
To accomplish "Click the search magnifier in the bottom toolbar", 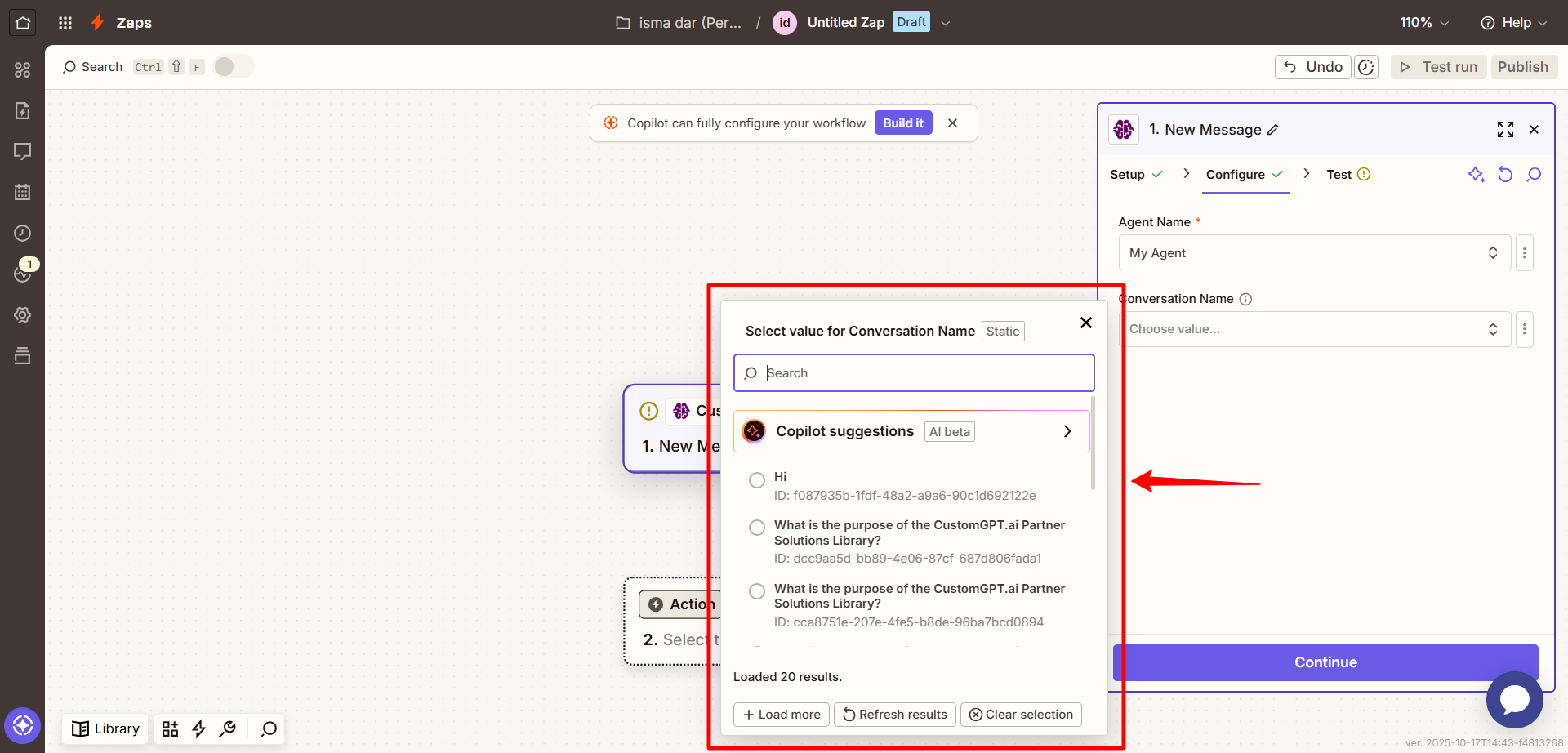I will coord(269,728).
